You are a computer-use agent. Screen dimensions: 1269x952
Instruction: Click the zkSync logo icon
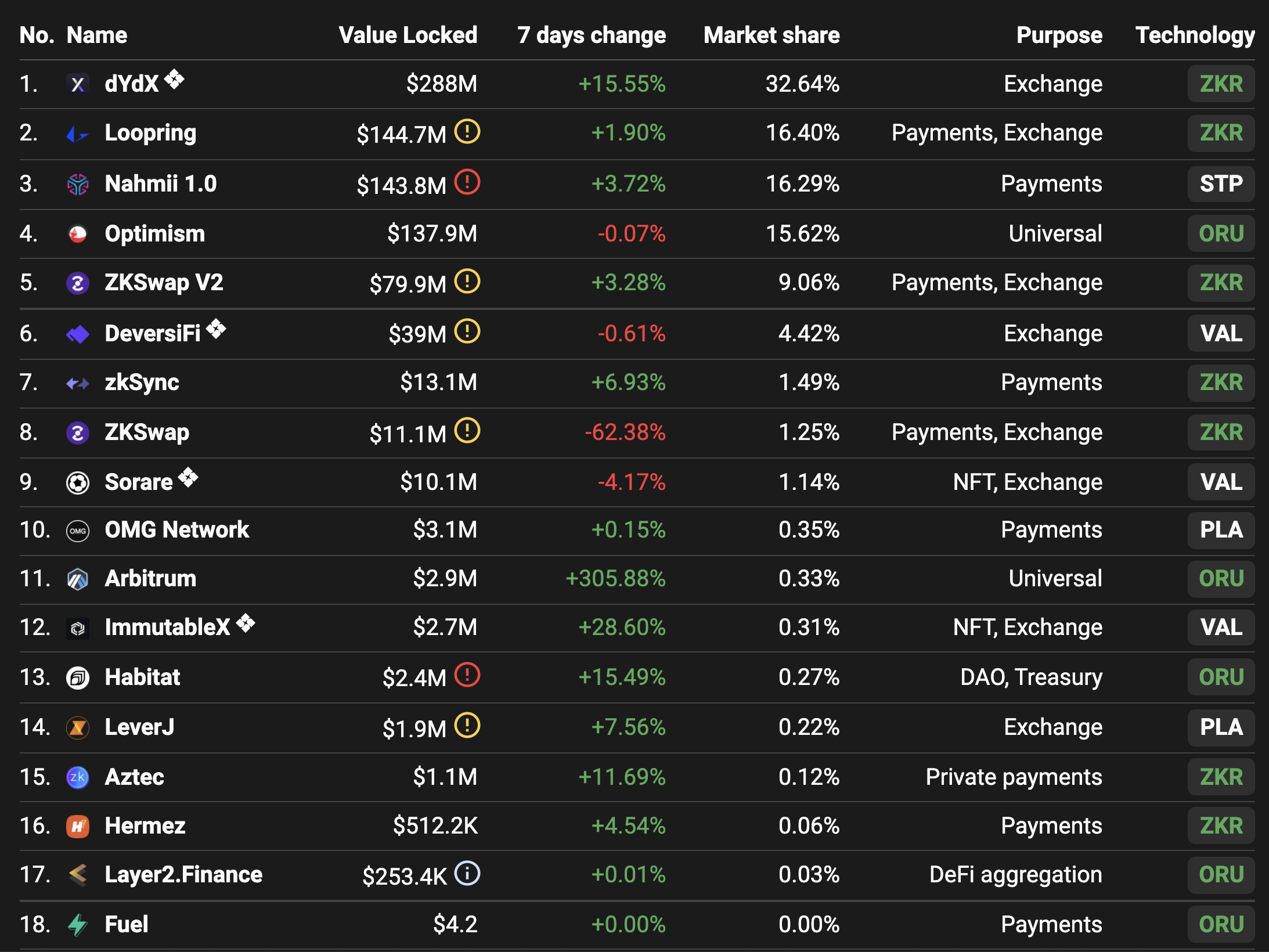78,383
